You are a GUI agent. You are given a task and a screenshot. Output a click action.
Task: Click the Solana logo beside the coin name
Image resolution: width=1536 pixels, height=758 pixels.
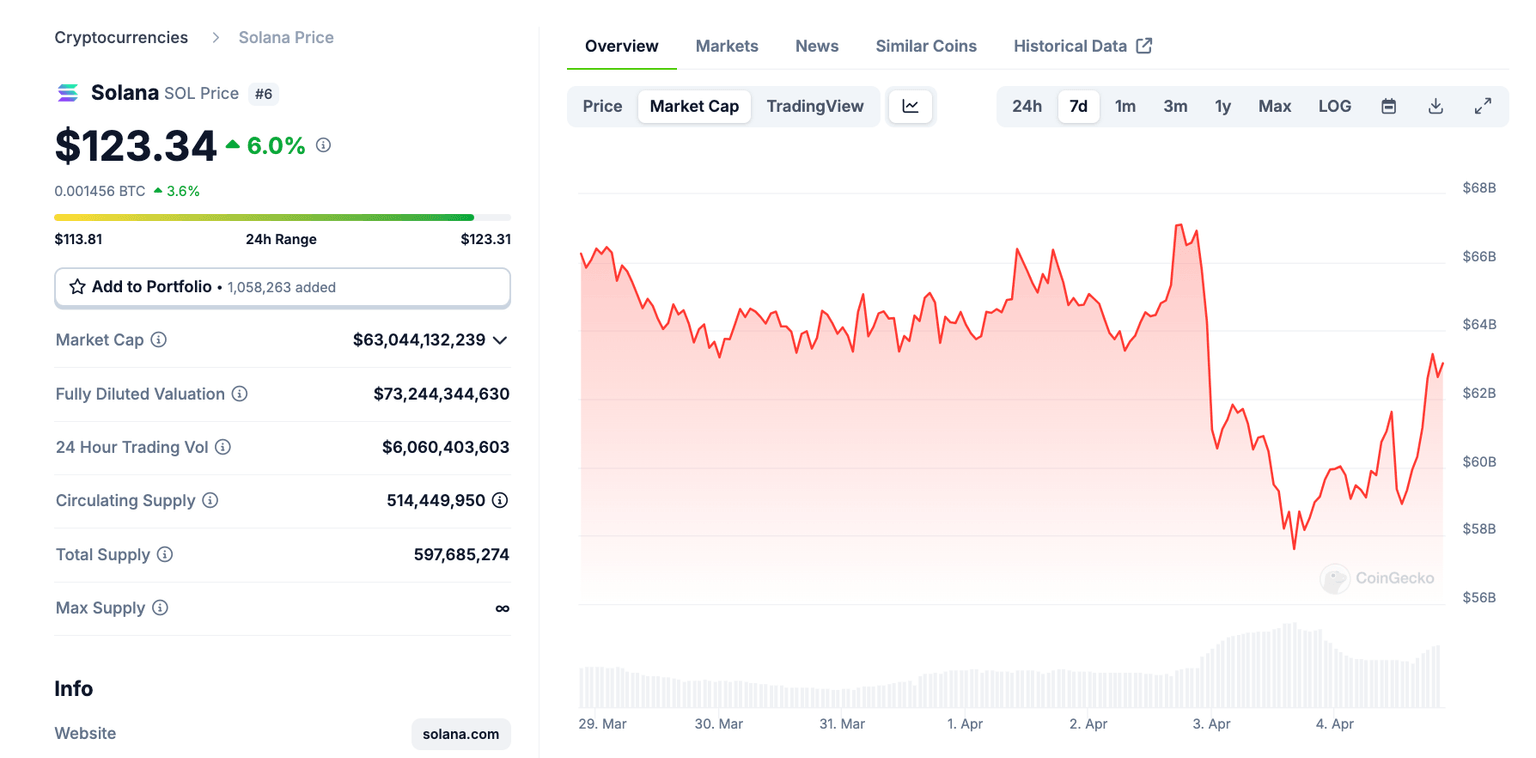point(66,92)
